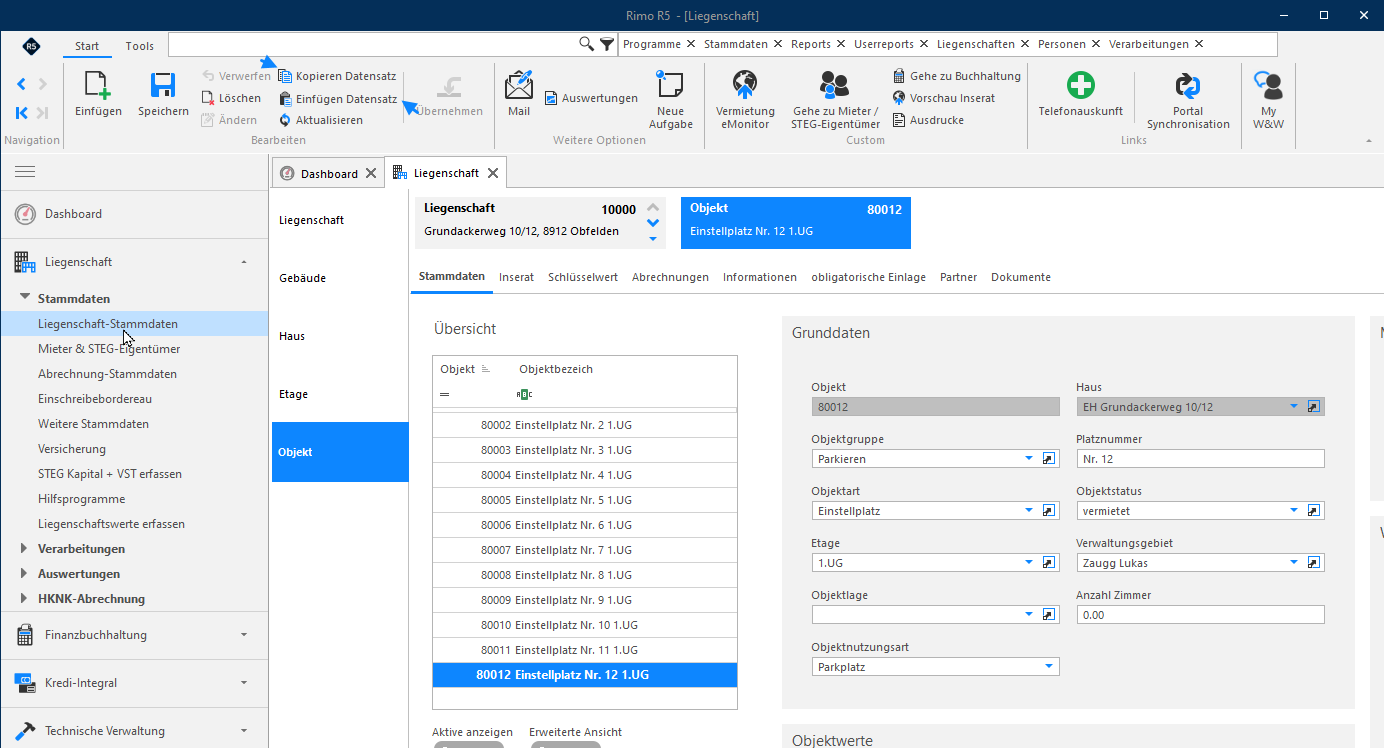Viewport: 1384px width, 748px height.
Task: Open the Objektart dropdown
Action: click(1028, 510)
